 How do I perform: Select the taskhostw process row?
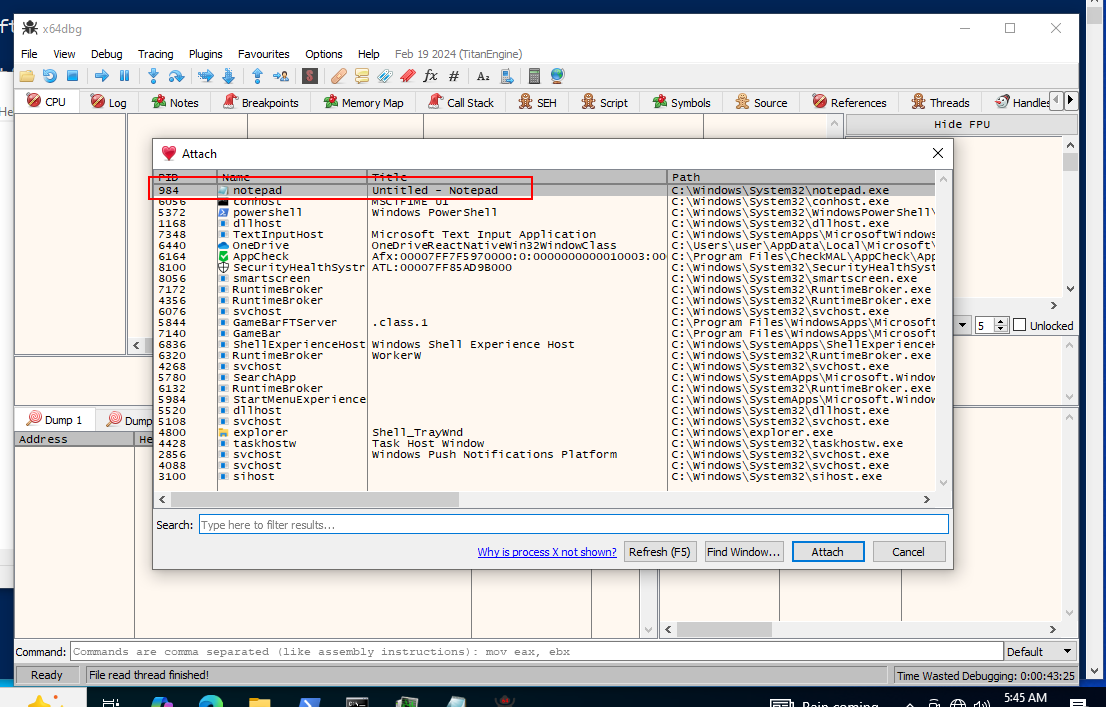click(x=545, y=443)
